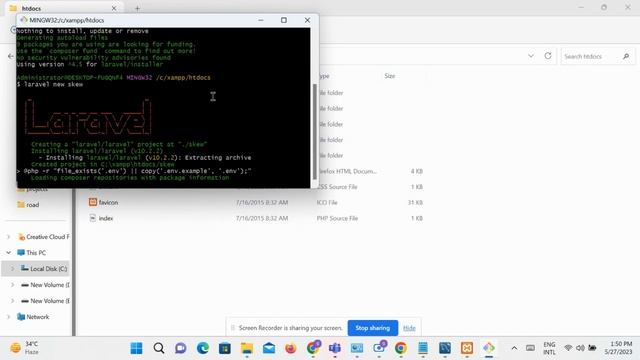Select the htdocs Explorer tab
This screenshot has width=640, height=360.
63,8
